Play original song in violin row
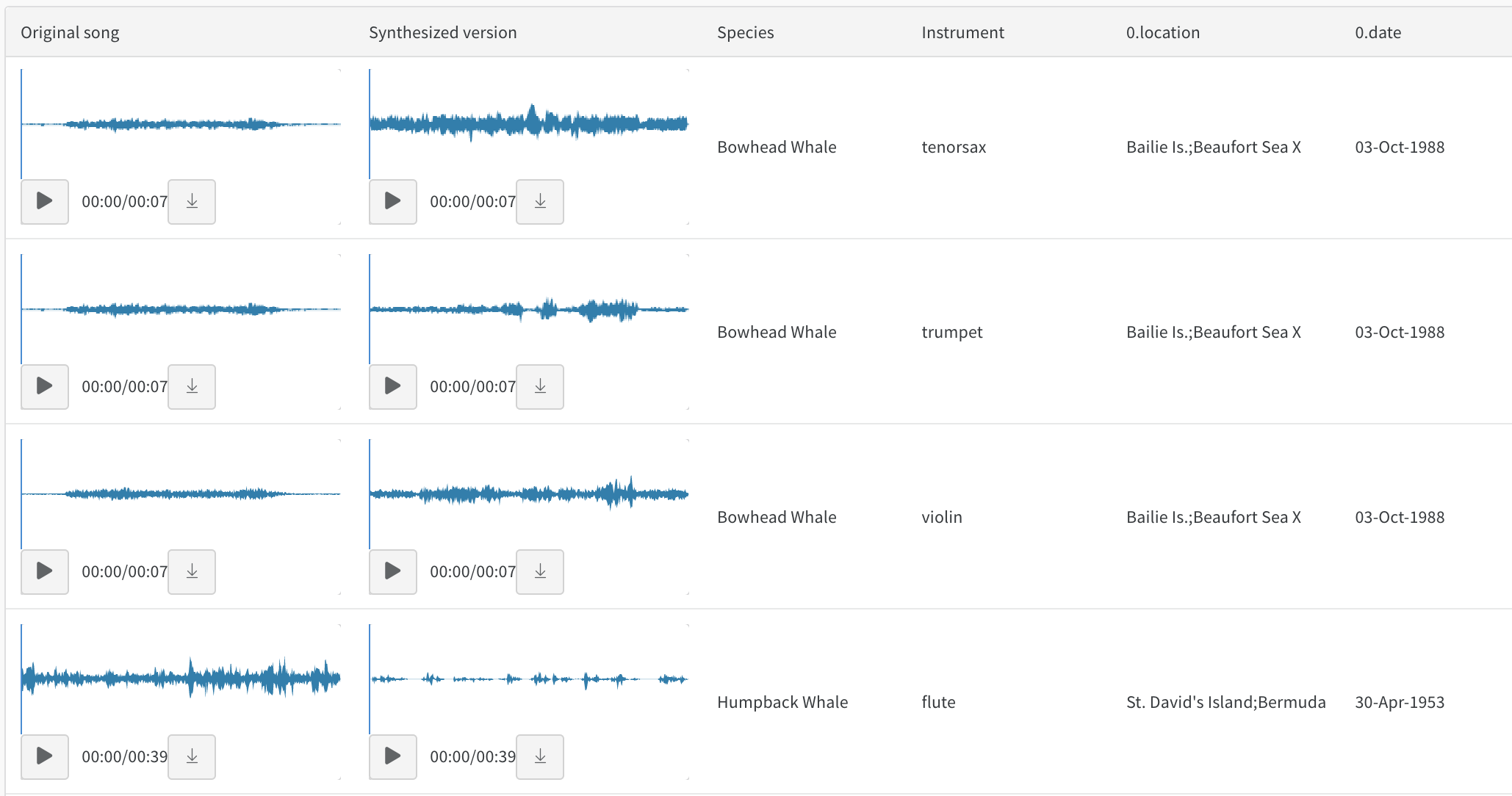 pyautogui.click(x=44, y=571)
